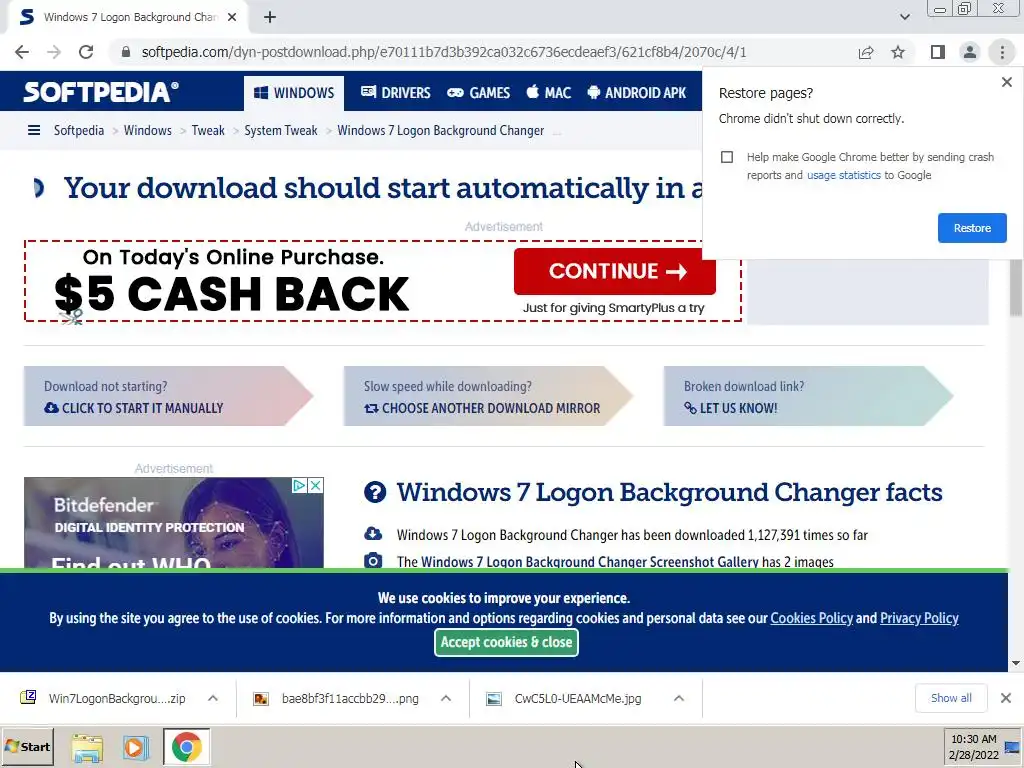Click the scrollbar down arrow
This screenshot has height=768, width=1024.
pyautogui.click(x=1016, y=663)
